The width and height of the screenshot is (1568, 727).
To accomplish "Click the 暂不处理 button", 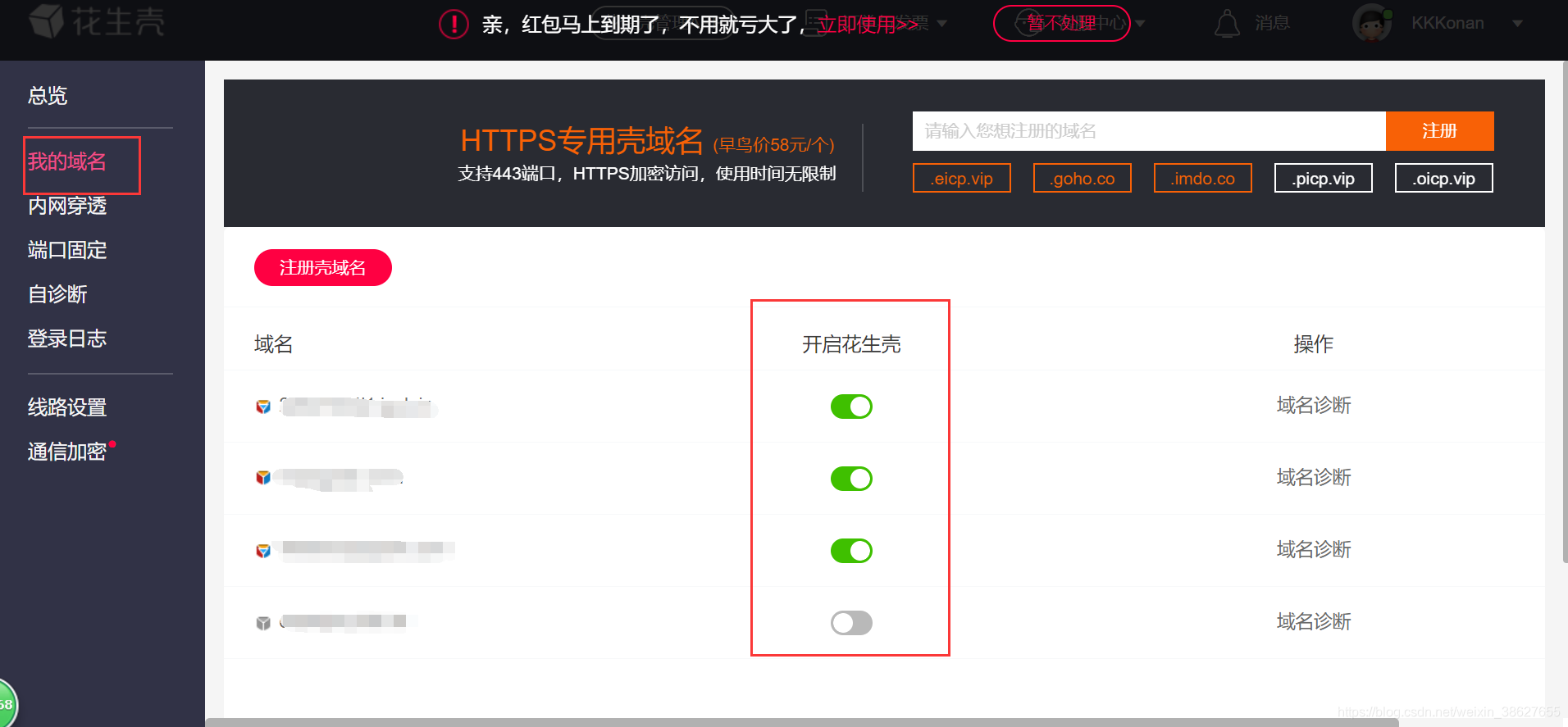I will click(1062, 23).
